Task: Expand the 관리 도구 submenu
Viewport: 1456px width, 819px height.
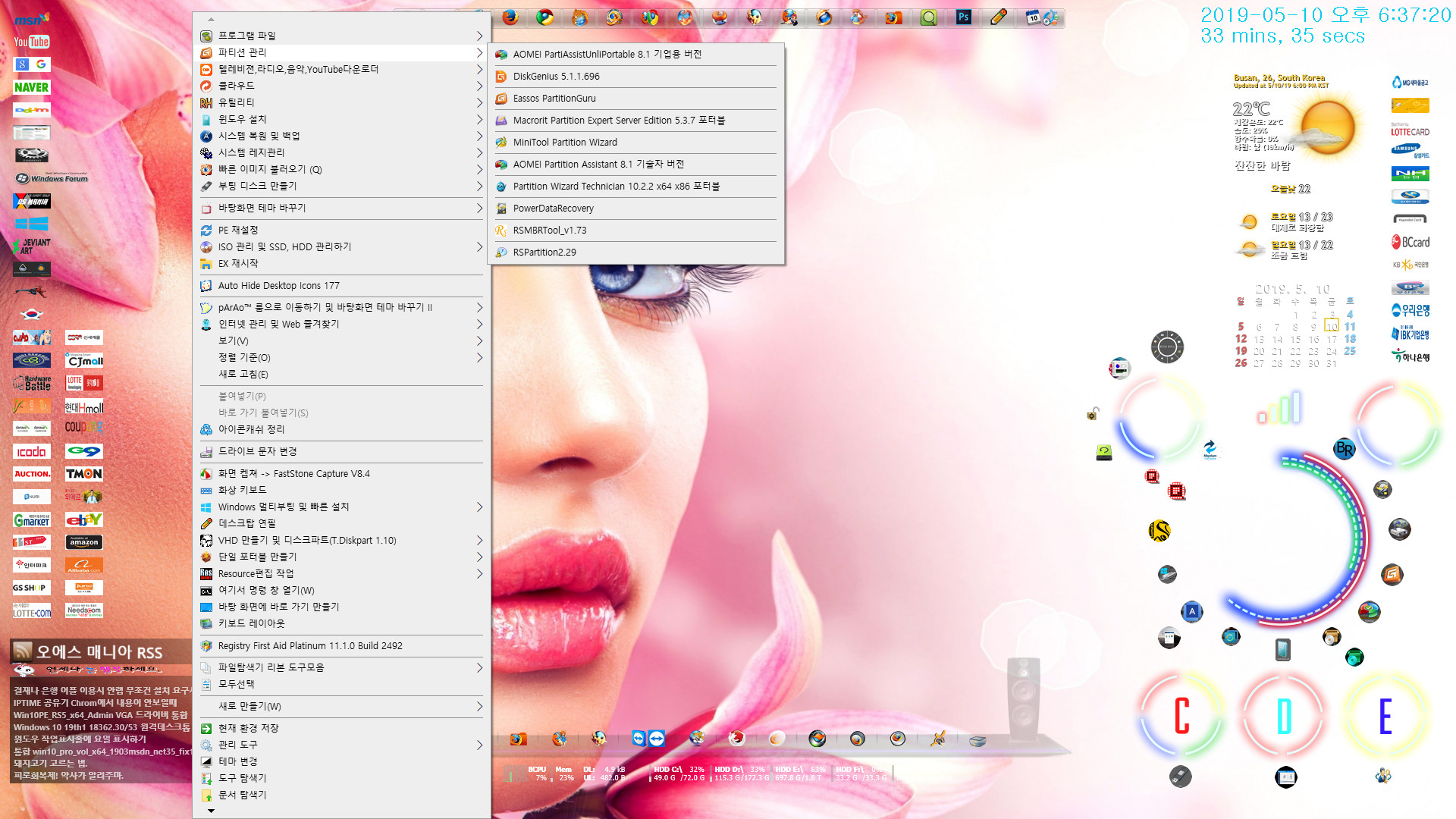Action: (x=341, y=745)
